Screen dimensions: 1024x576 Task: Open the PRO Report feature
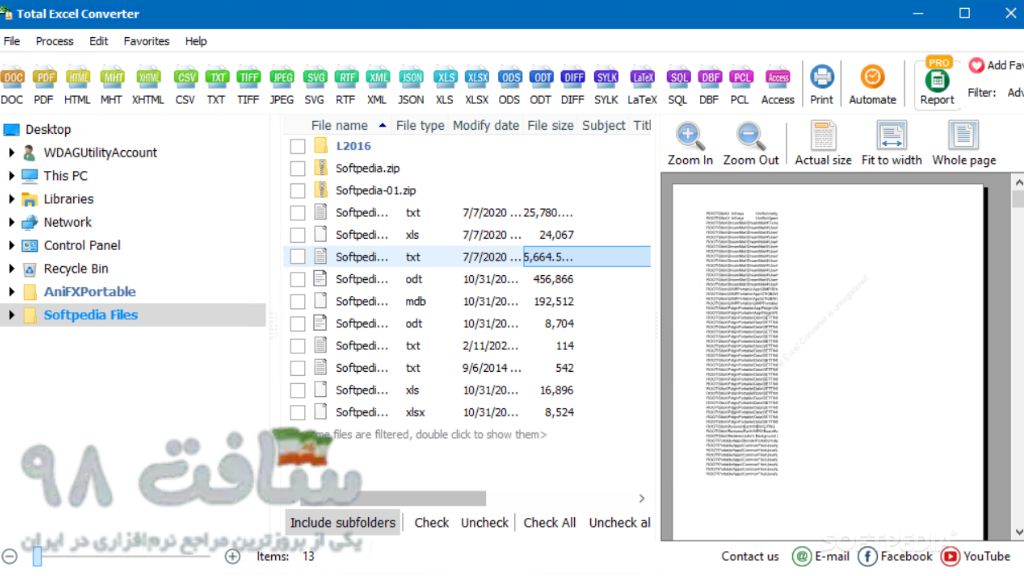coord(937,84)
